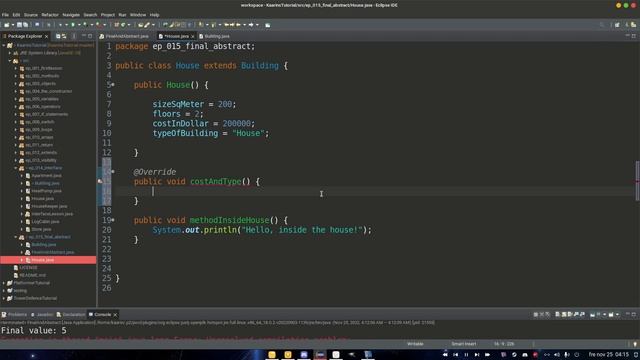Expand the ep_001 package node
The image size is (640, 360).
pos(16,68)
